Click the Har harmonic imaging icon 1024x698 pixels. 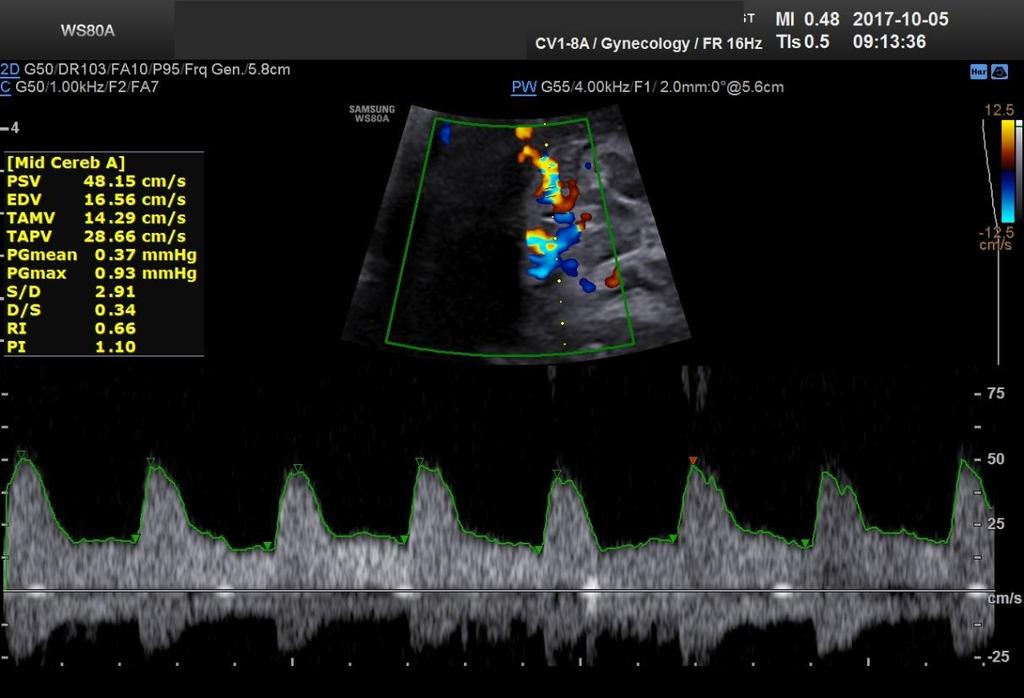pos(978,72)
